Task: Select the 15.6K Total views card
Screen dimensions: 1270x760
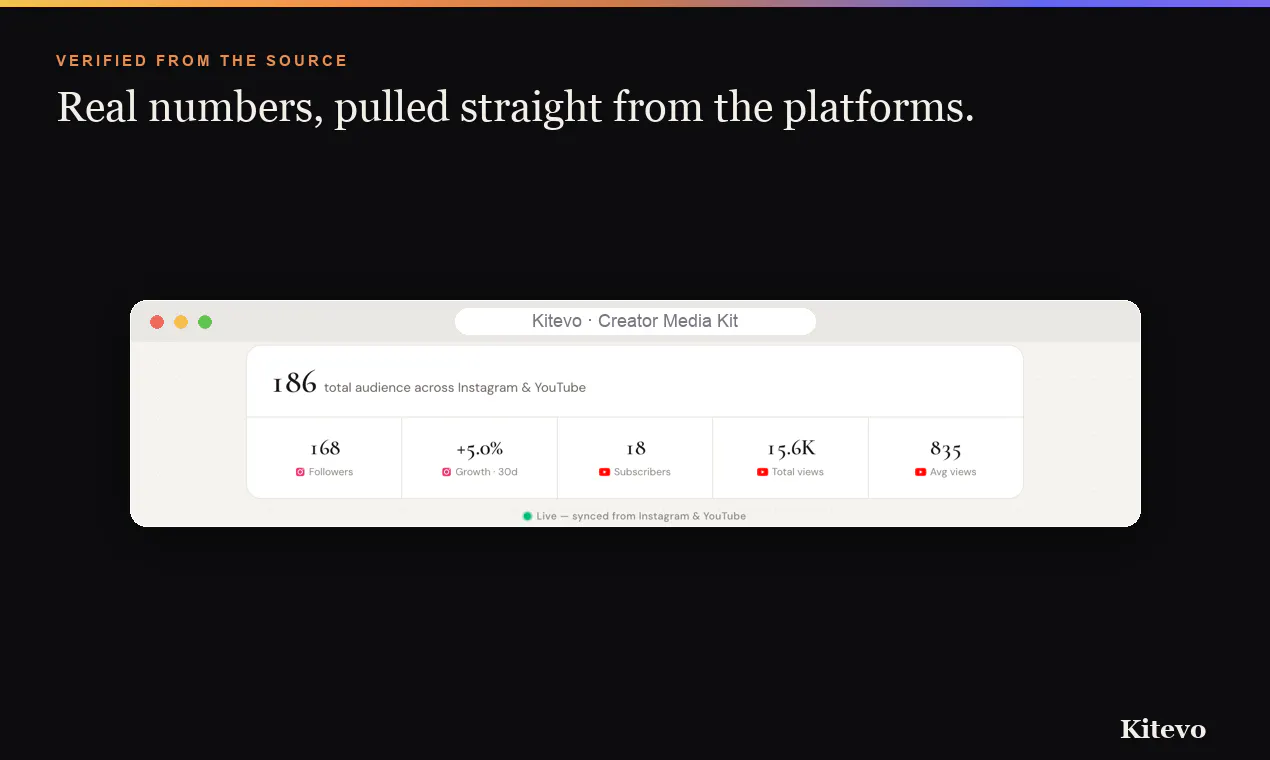Action: tap(790, 457)
